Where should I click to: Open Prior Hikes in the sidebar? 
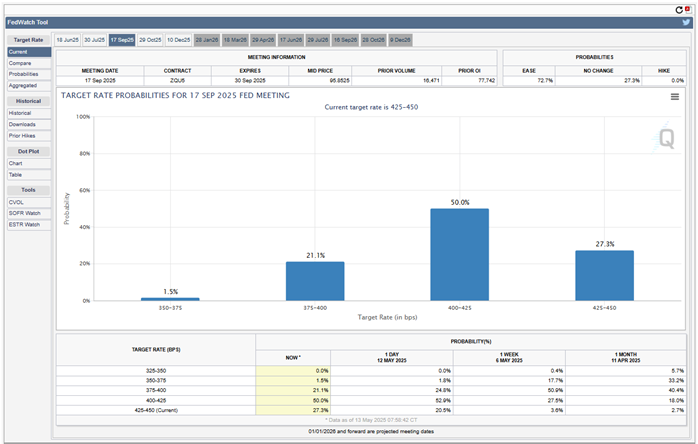pyautogui.click(x=23, y=135)
